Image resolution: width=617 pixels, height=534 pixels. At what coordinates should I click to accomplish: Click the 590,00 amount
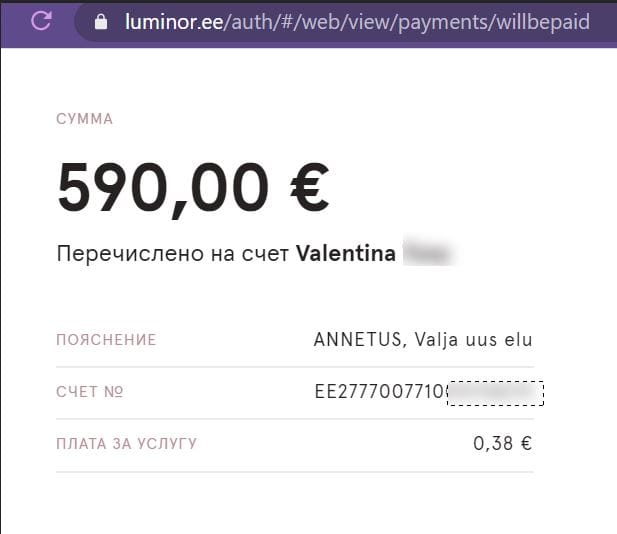[163, 188]
